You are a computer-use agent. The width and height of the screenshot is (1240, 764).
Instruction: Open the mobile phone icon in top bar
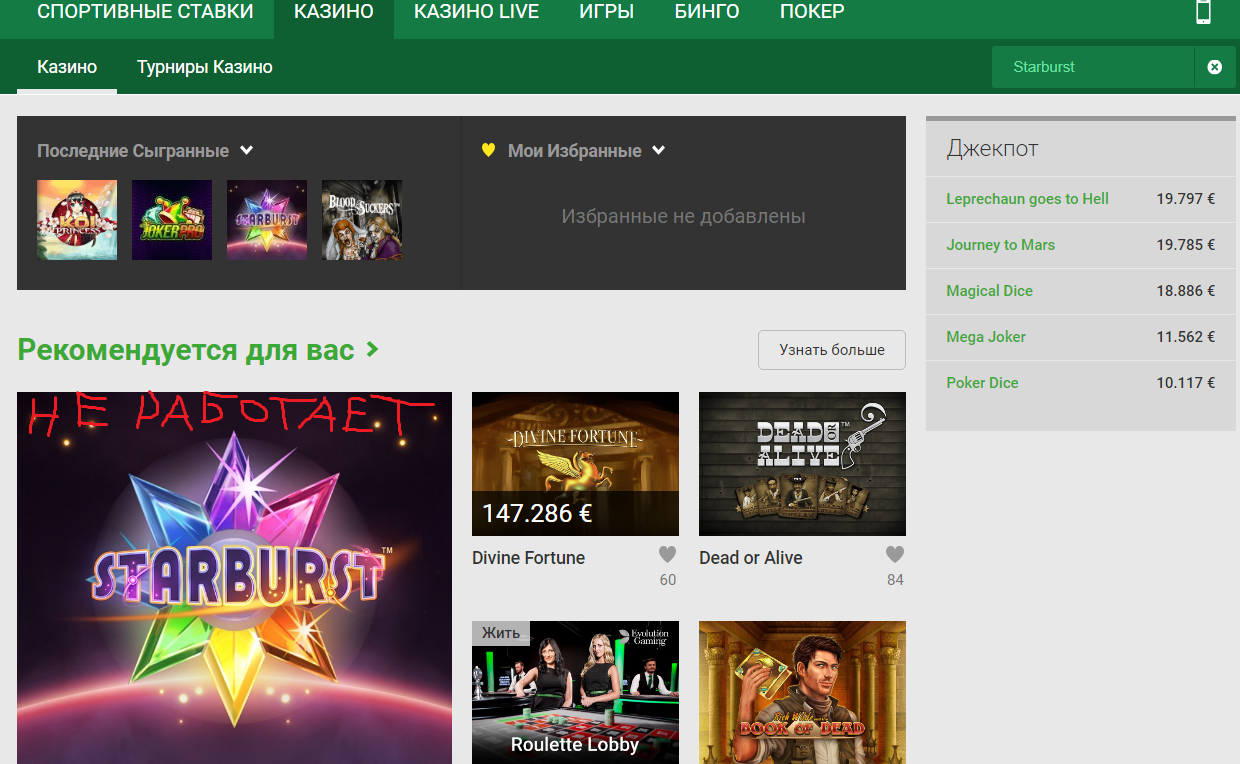pyautogui.click(x=1203, y=12)
